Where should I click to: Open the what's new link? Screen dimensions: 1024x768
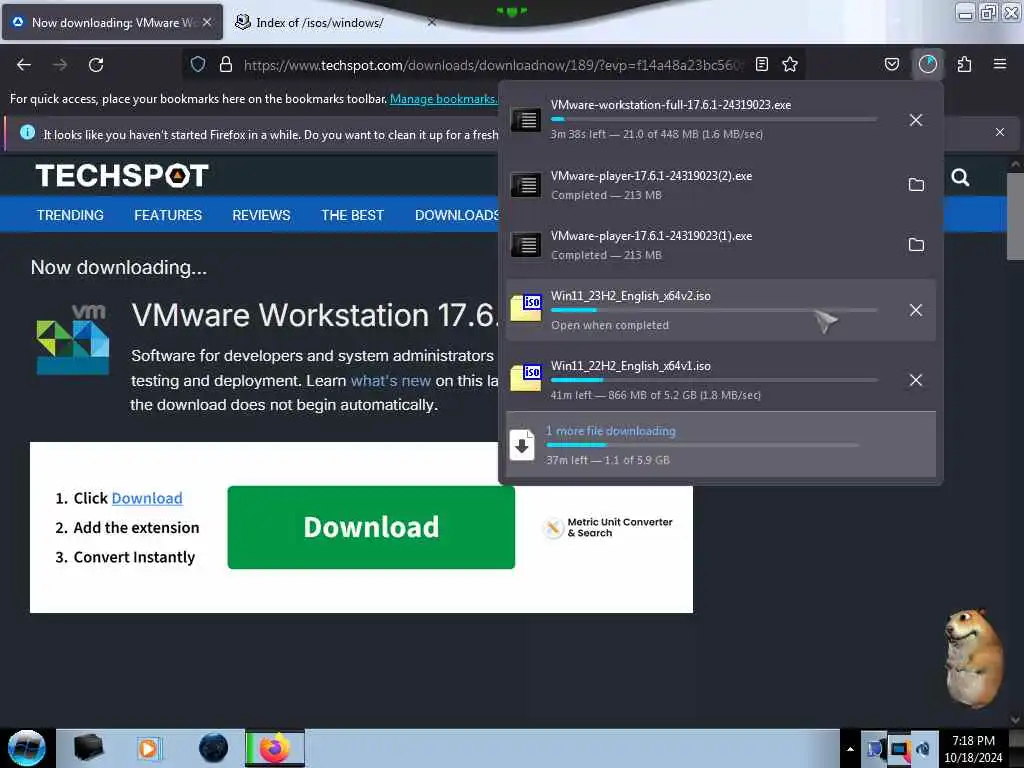391,381
